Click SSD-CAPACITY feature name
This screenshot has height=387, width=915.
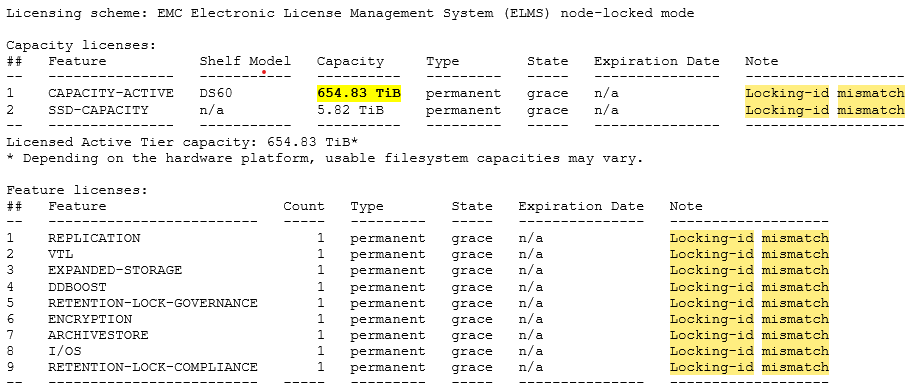coord(98,110)
